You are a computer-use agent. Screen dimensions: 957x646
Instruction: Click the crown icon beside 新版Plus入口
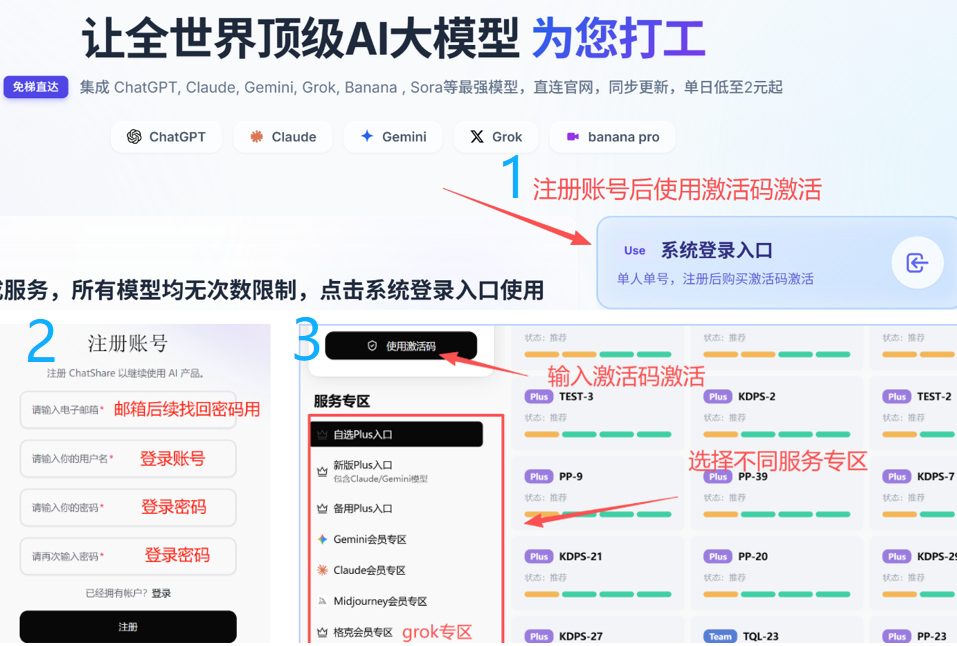click(x=322, y=471)
